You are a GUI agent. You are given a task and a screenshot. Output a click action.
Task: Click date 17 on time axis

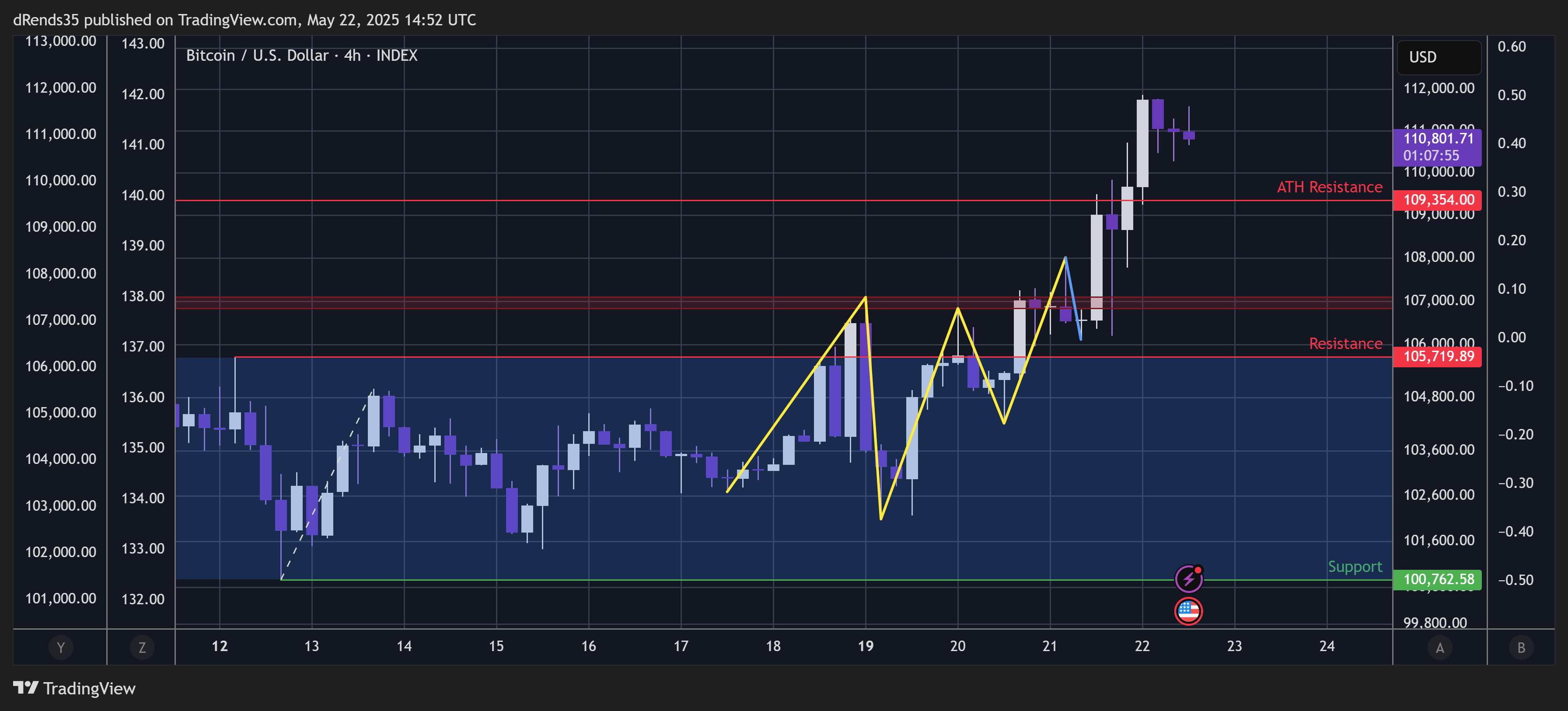click(x=681, y=646)
